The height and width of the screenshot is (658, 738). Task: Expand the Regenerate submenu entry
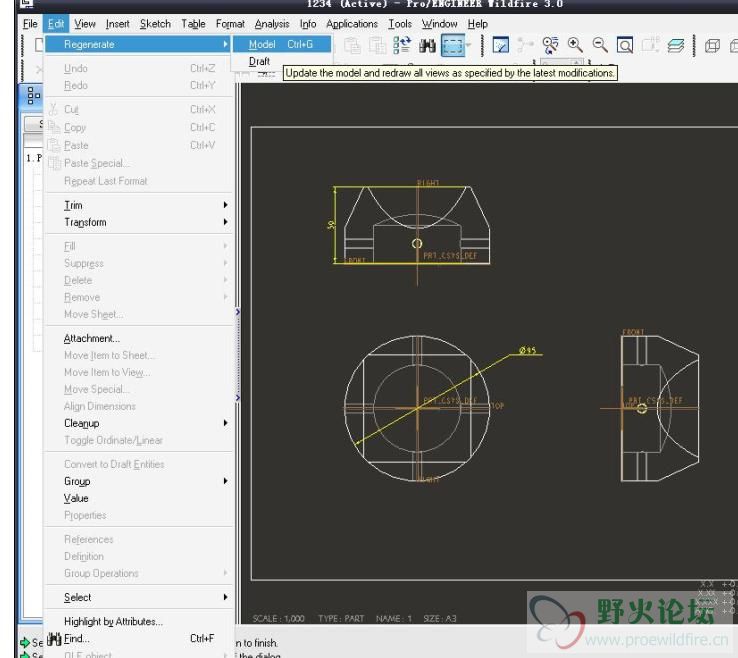click(138, 44)
